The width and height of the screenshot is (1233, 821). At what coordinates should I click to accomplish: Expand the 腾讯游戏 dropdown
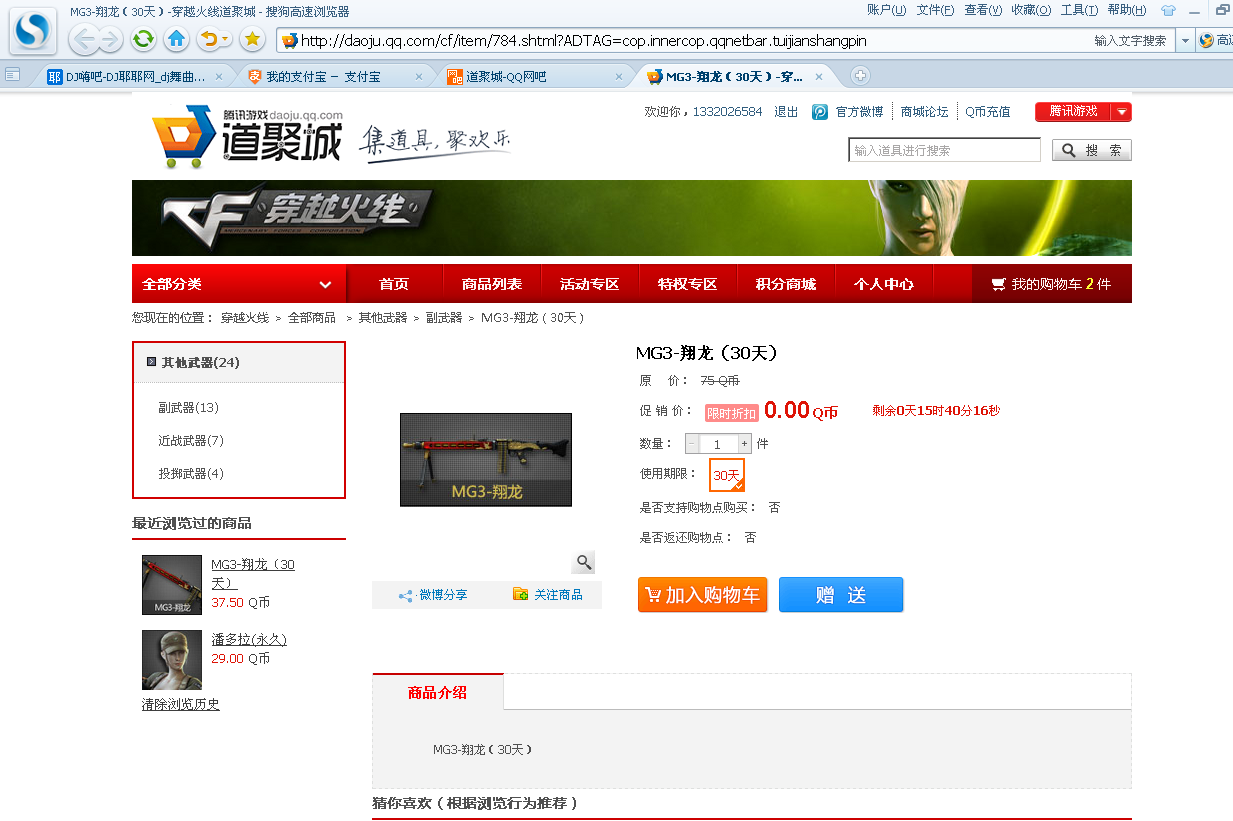1122,112
